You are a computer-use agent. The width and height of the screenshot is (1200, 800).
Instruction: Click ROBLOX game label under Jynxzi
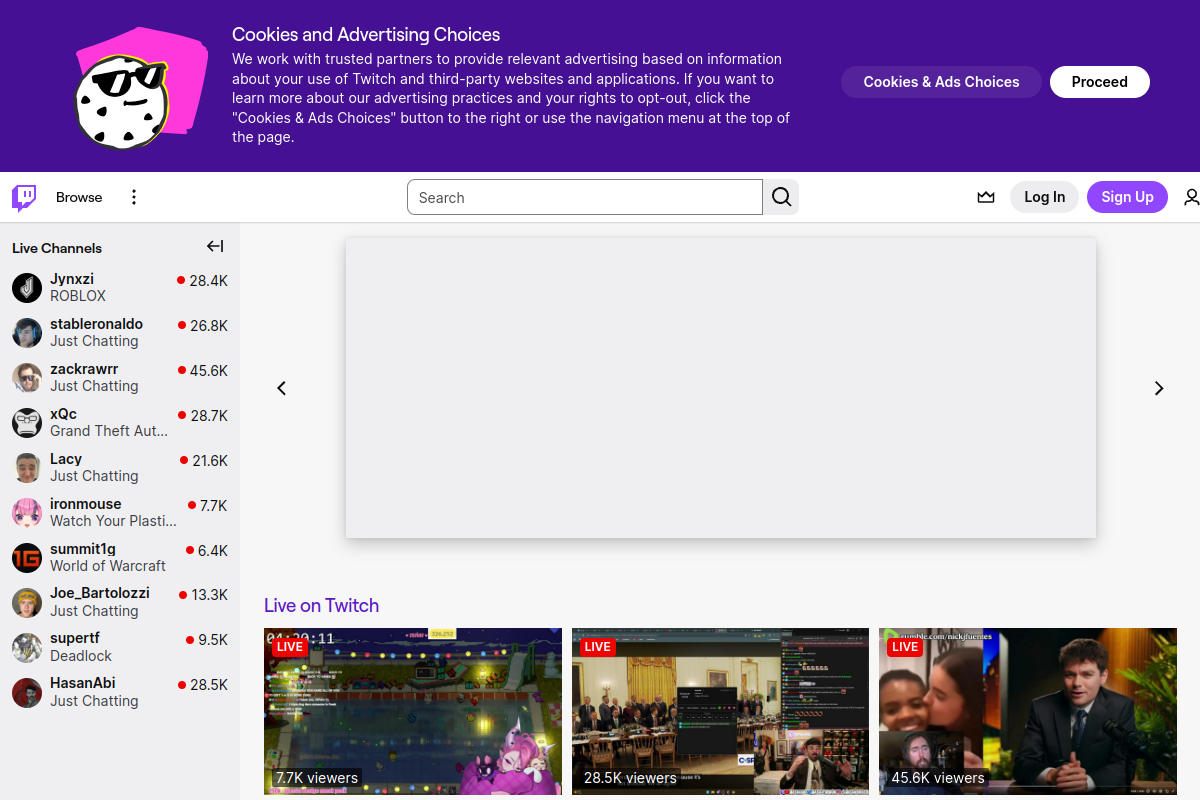[78, 296]
